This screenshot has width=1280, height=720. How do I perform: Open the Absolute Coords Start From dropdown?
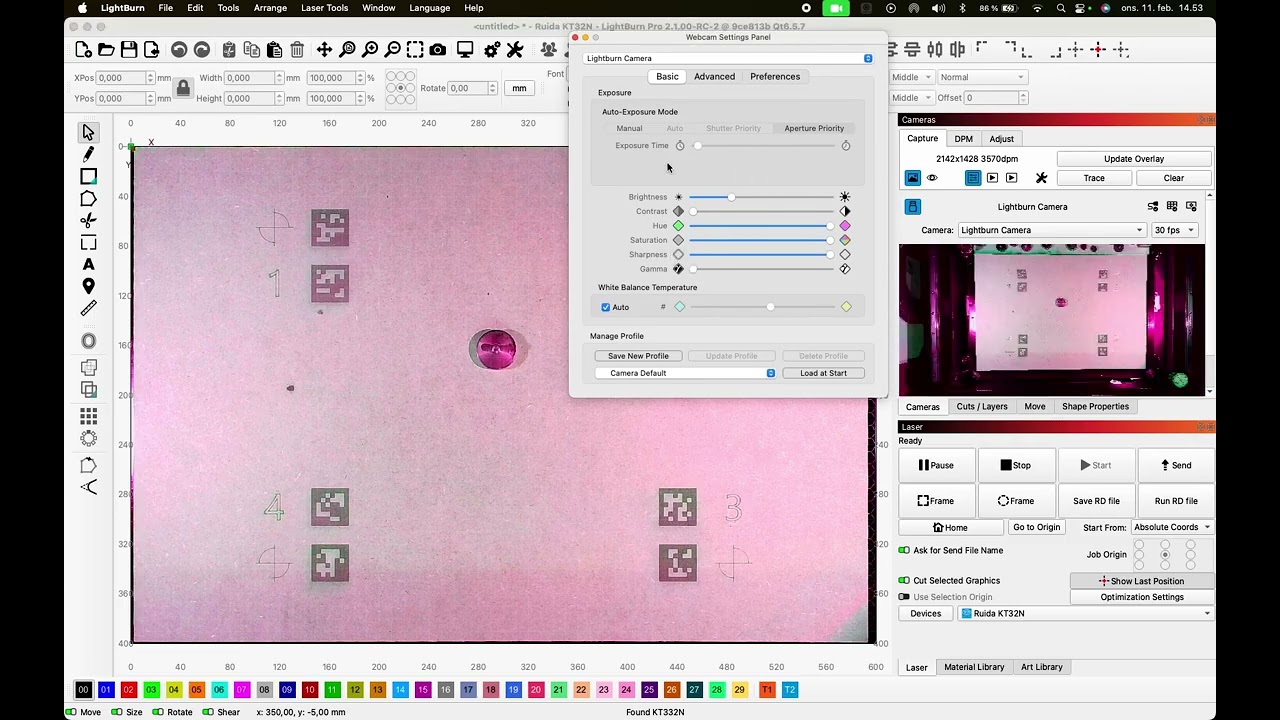(x=1171, y=527)
